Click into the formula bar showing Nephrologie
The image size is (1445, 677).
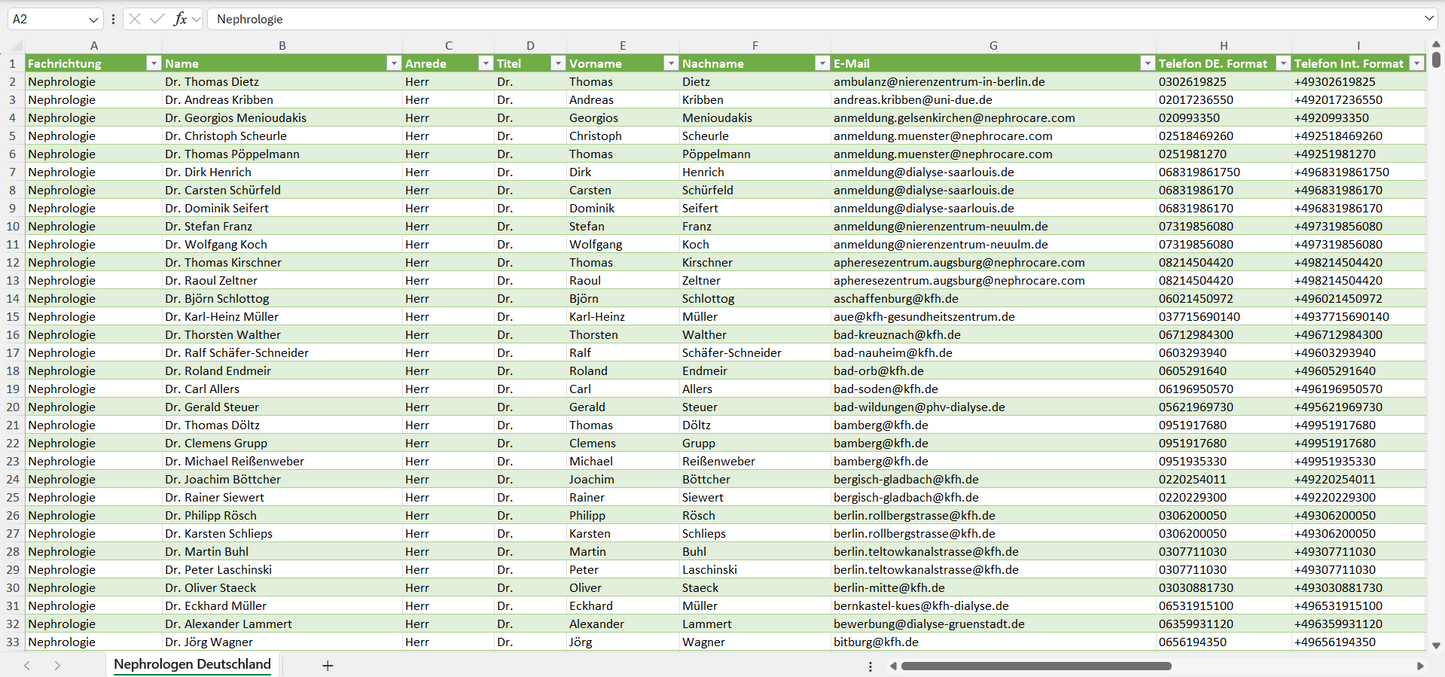click(800, 19)
